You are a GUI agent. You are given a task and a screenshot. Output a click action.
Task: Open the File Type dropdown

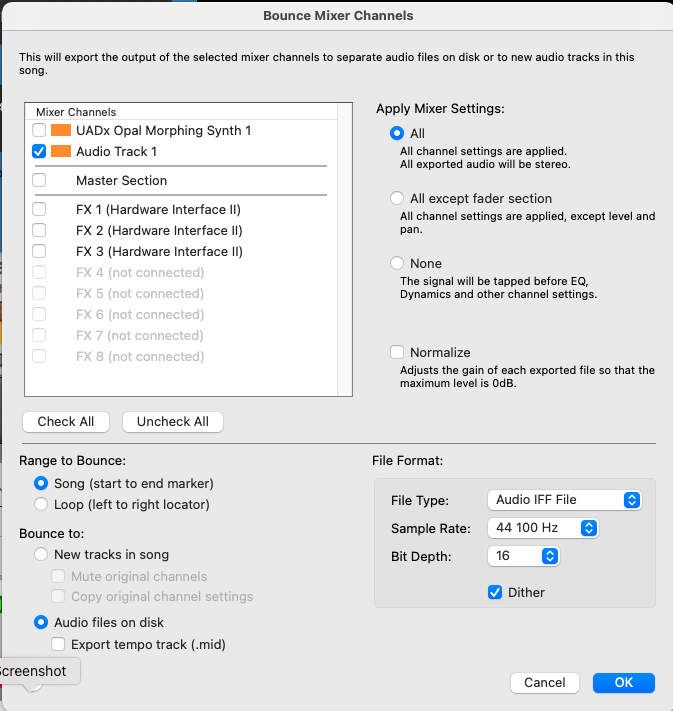coord(564,500)
